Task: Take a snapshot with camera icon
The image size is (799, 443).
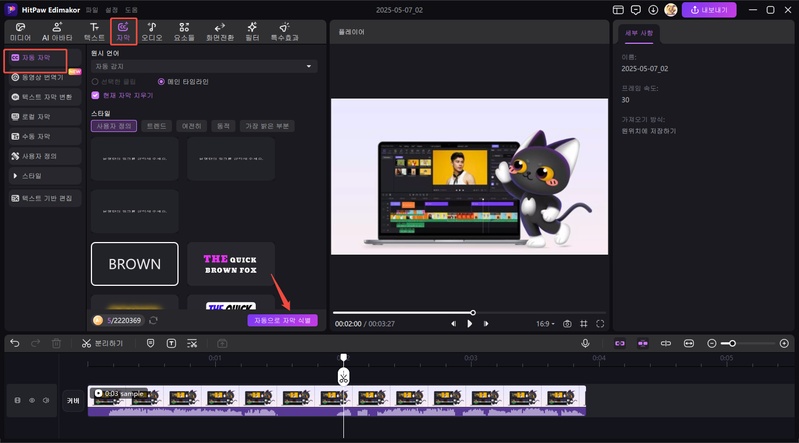Action: pos(567,324)
